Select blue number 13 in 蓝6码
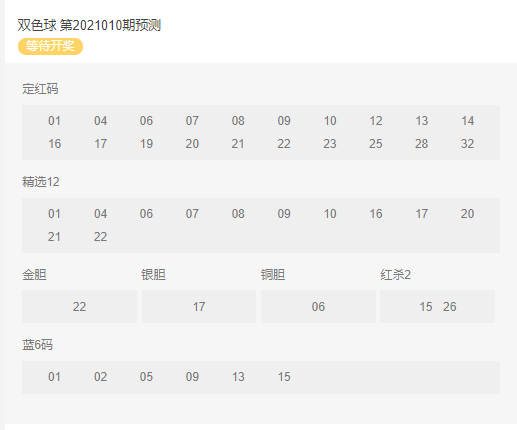The width and height of the screenshot is (517, 430). click(x=238, y=377)
